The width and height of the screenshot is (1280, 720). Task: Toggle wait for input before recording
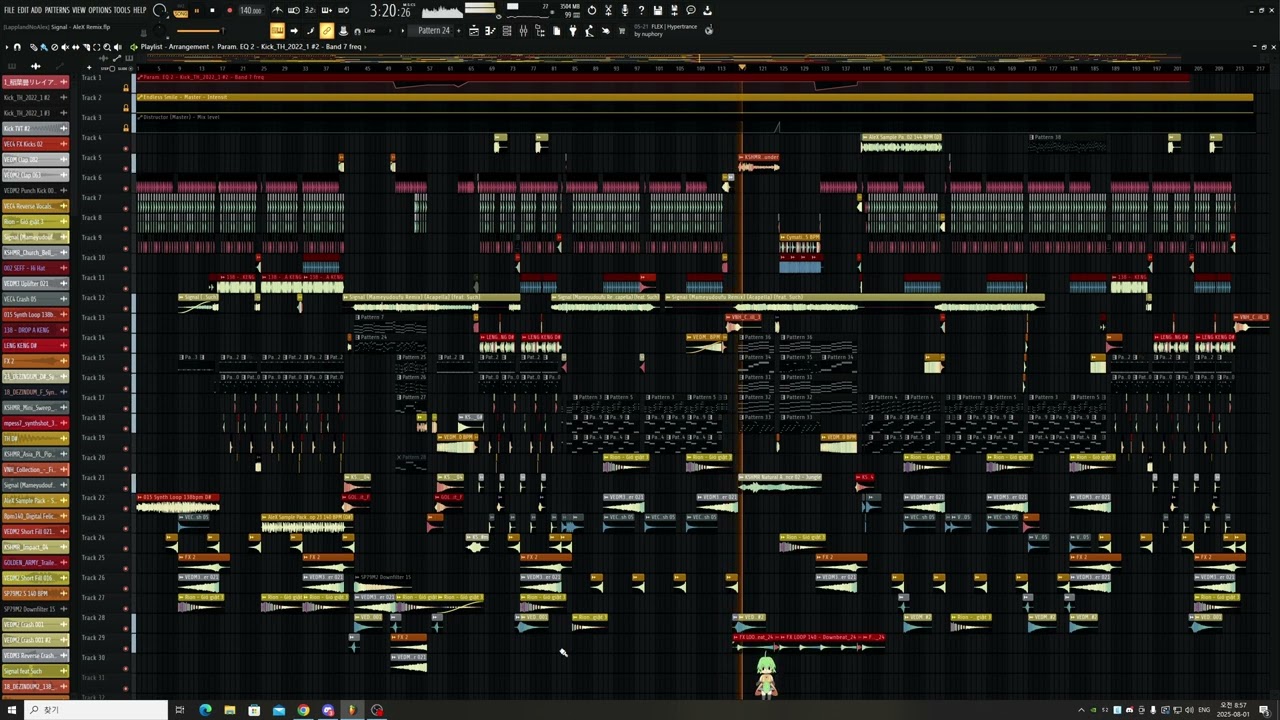[x=295, y=10]
